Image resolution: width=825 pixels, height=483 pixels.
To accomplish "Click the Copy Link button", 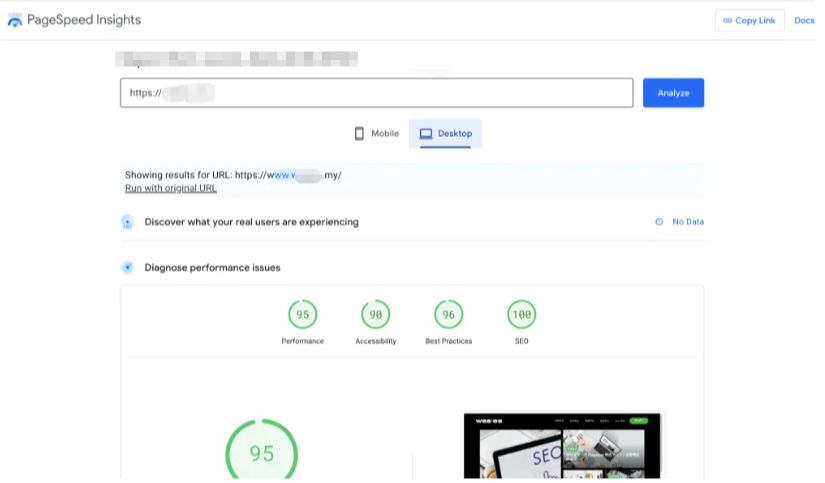I will [x=750, y=20].
